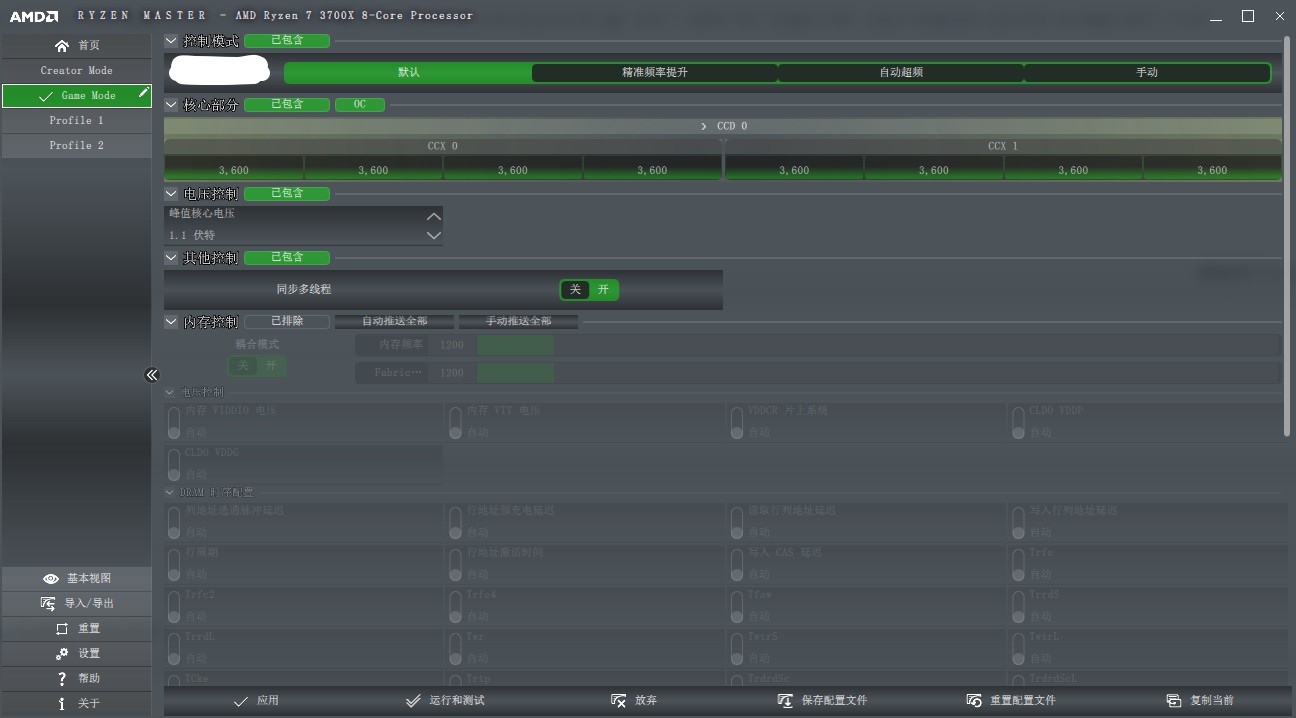Click the 重置配置文件 icon in bottom bar
This screenshot has width=1296, height=718.
[975, 701]
